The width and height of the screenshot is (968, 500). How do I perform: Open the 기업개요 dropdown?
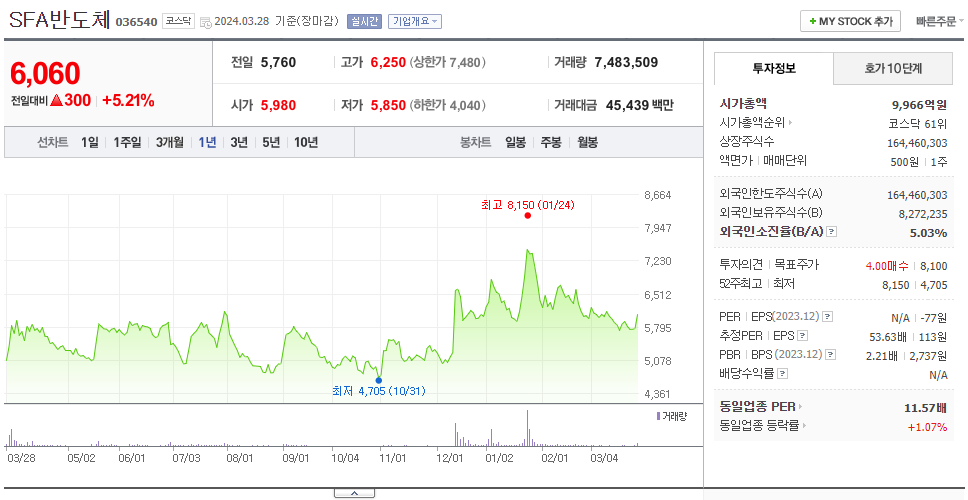point(415,22)
